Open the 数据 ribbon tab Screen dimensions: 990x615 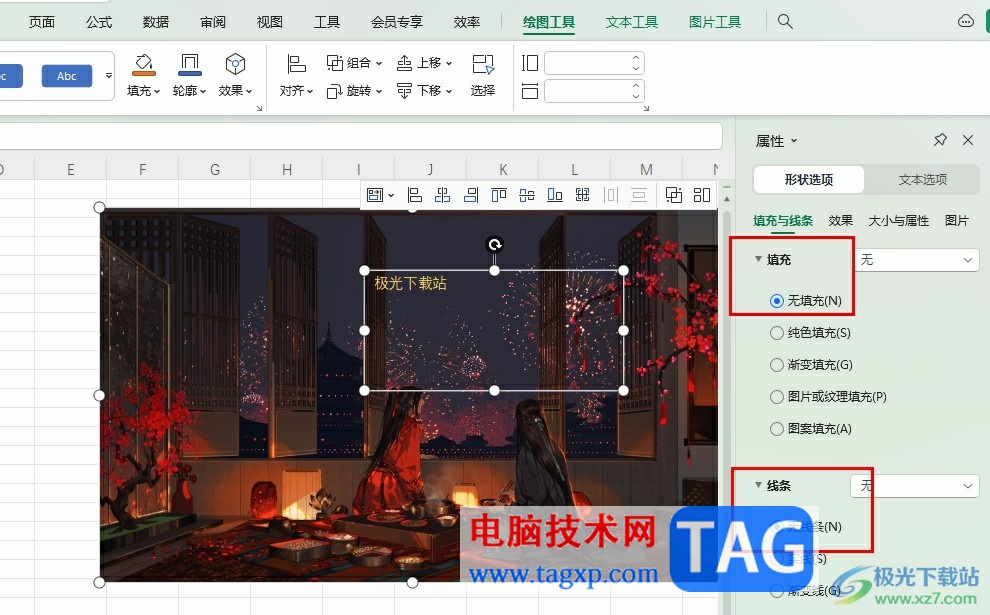click(155, 22)
